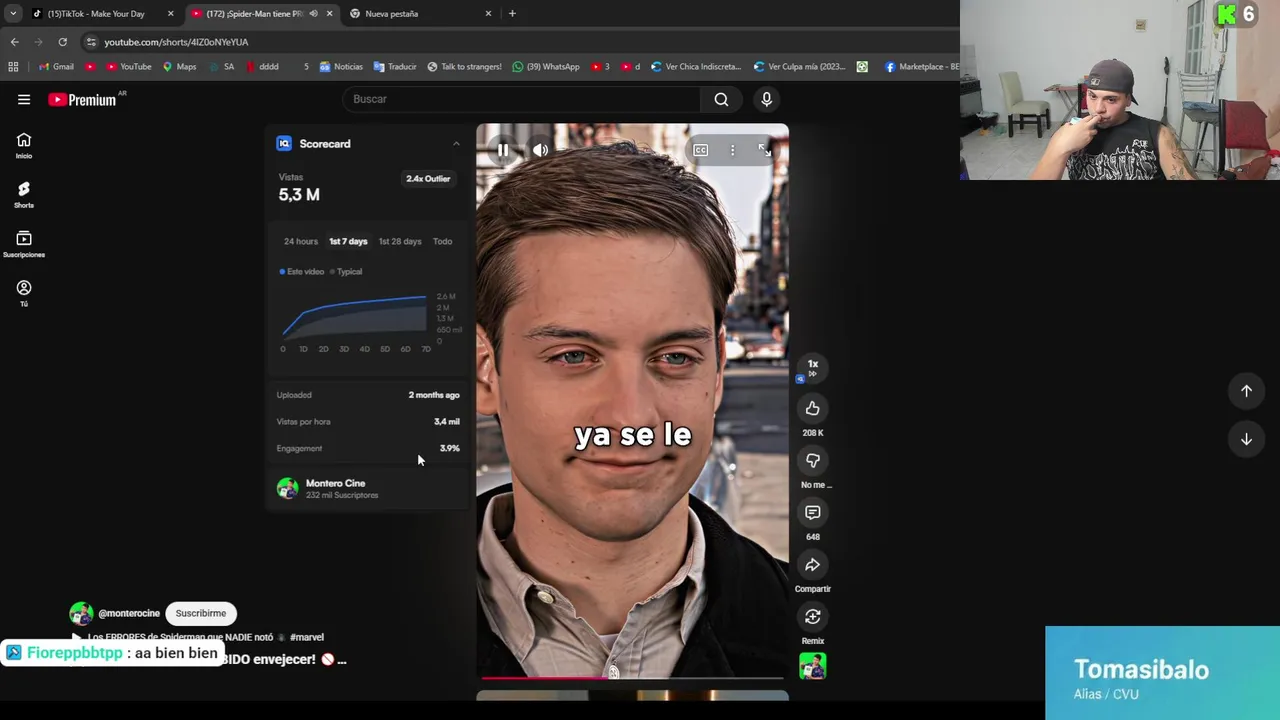1280x720 pixels.
Task: Toggle Este video series in chart legend
Action: click(x=302, y=272)
